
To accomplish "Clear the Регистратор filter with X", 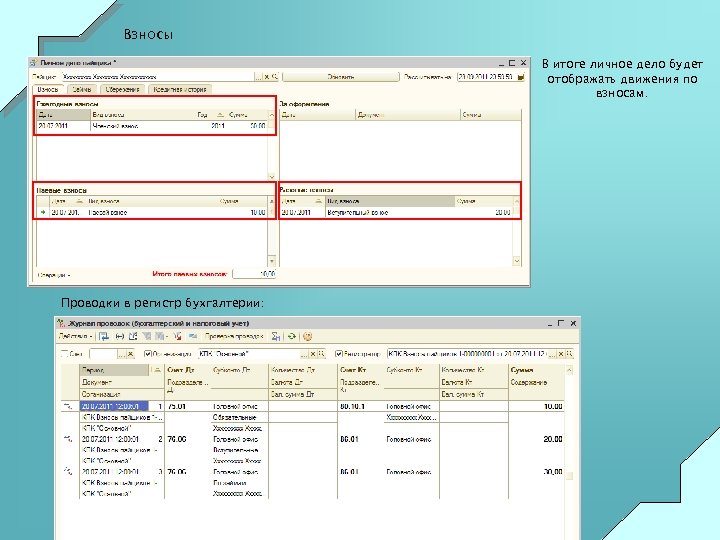I will 561,354.
